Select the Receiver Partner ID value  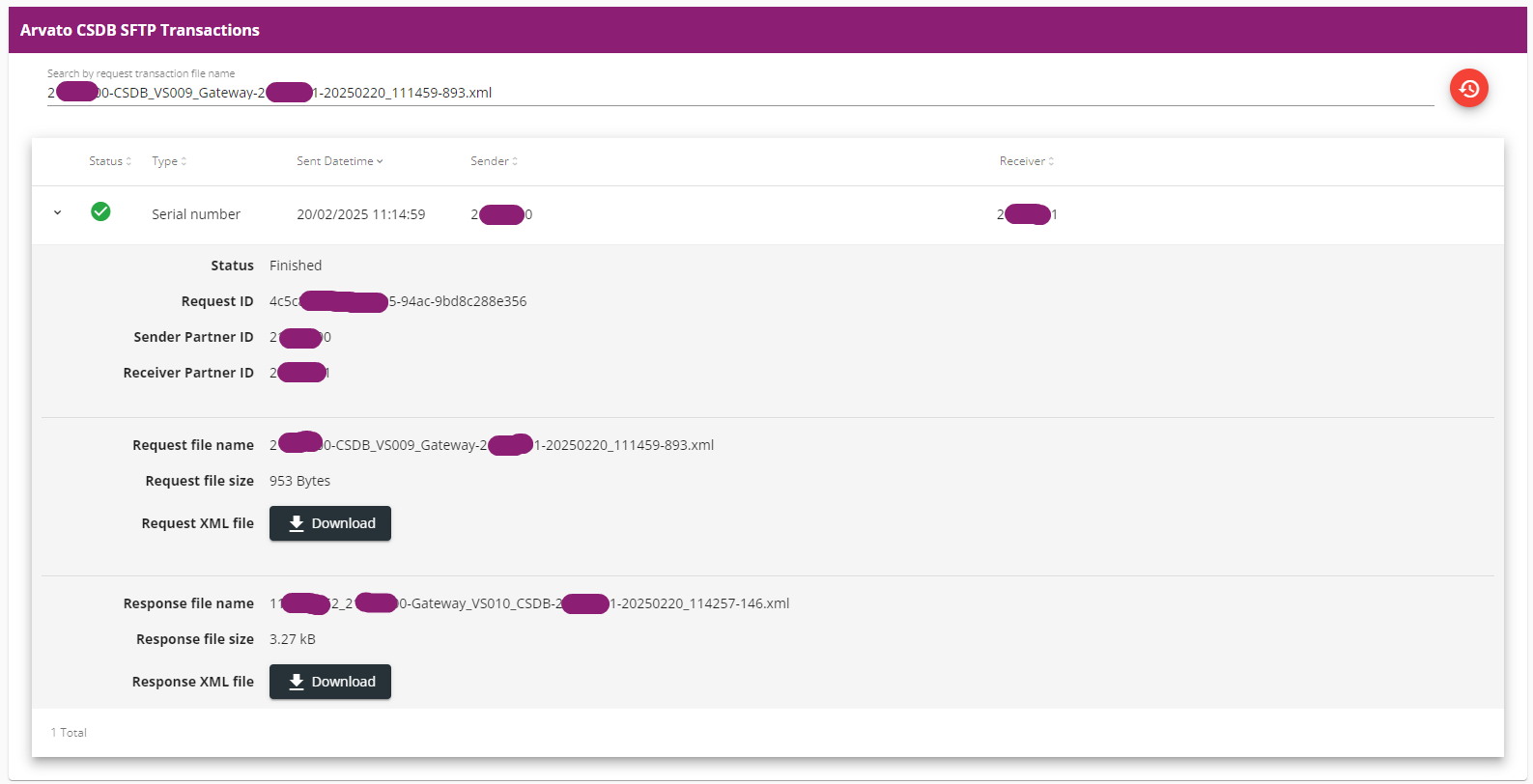(x=299, y=373)
